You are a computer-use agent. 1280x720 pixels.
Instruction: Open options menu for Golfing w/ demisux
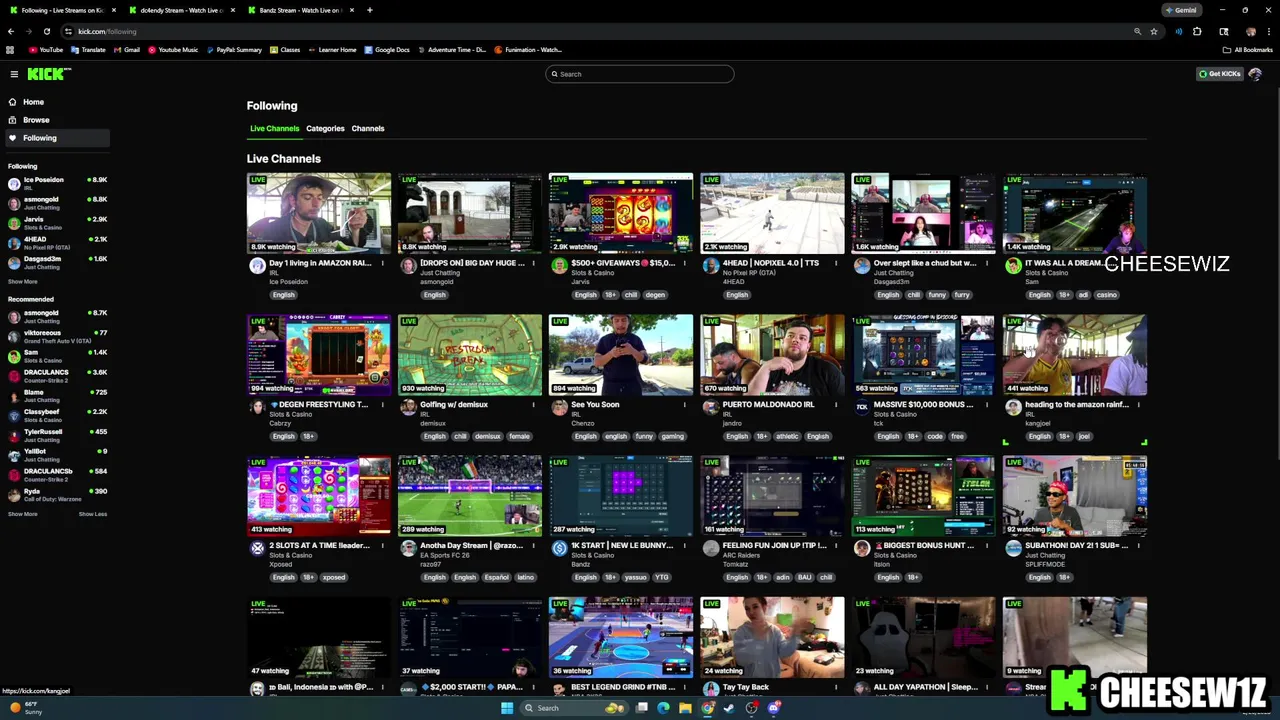point(534,404)
